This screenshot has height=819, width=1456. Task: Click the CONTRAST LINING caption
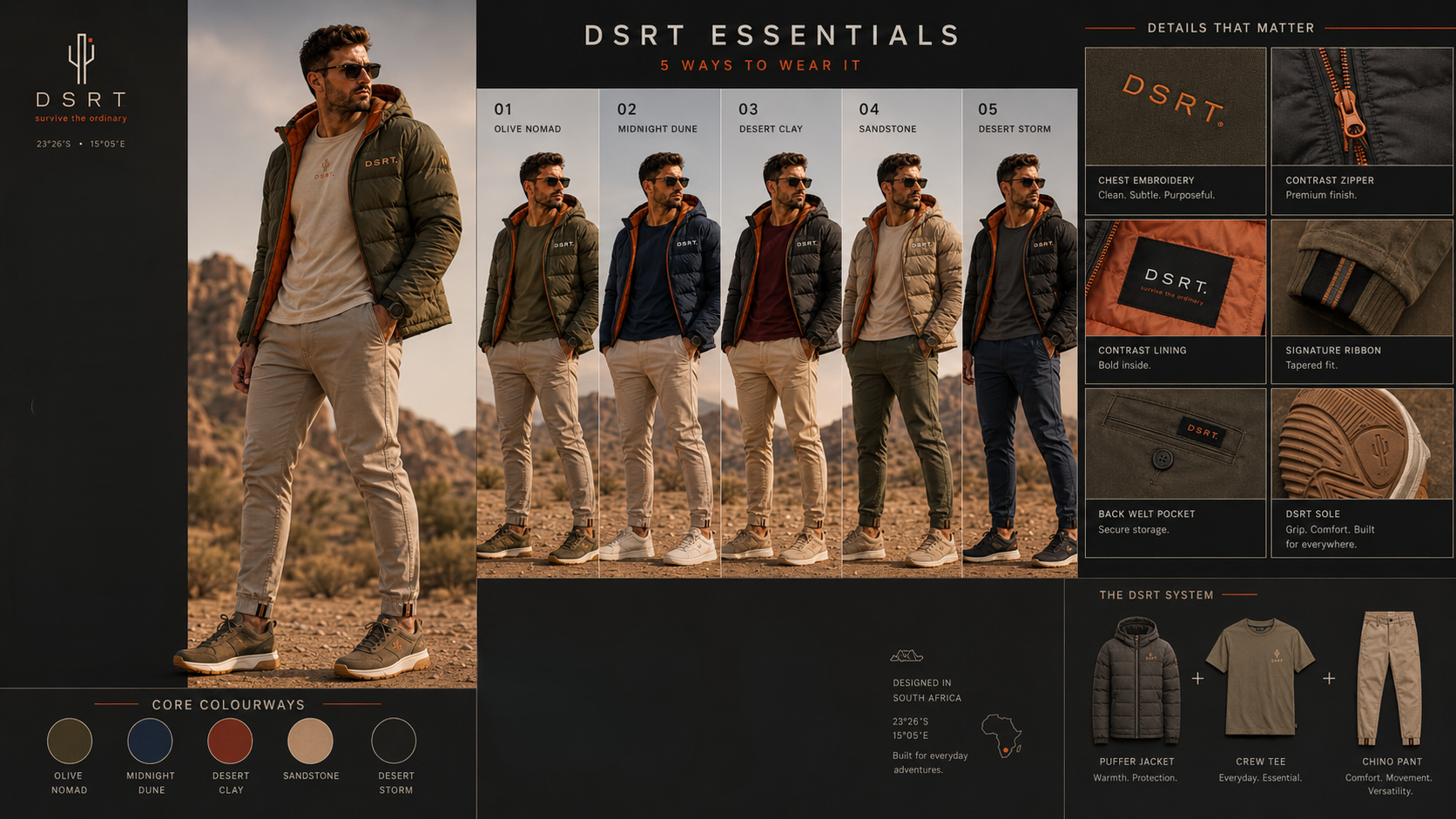(1142, 350)
